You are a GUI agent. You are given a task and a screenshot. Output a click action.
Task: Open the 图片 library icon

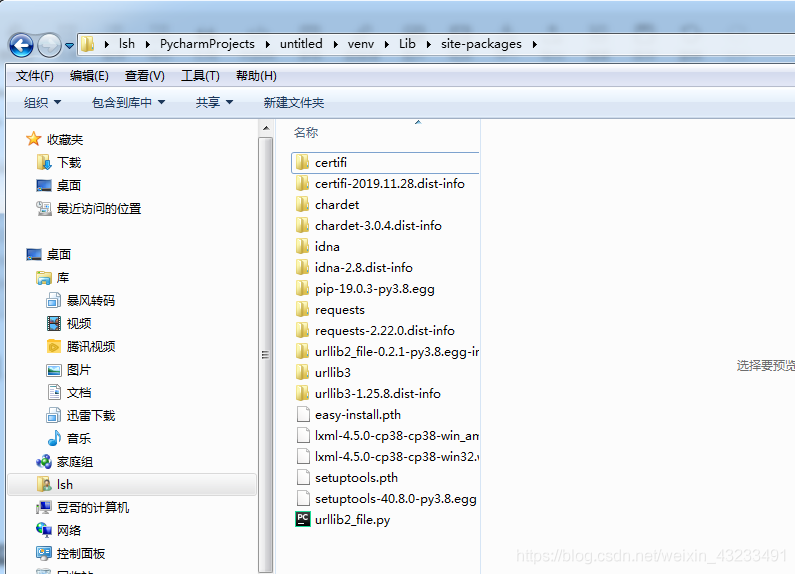point(54,370)
